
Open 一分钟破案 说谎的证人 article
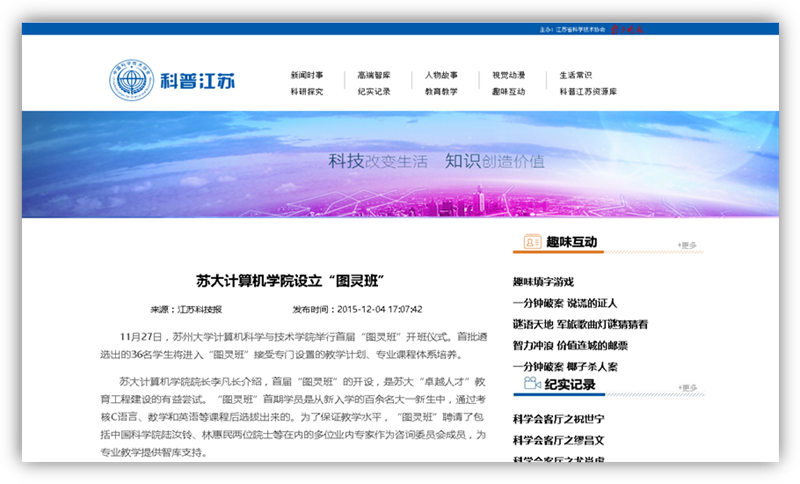pos(564,303)
